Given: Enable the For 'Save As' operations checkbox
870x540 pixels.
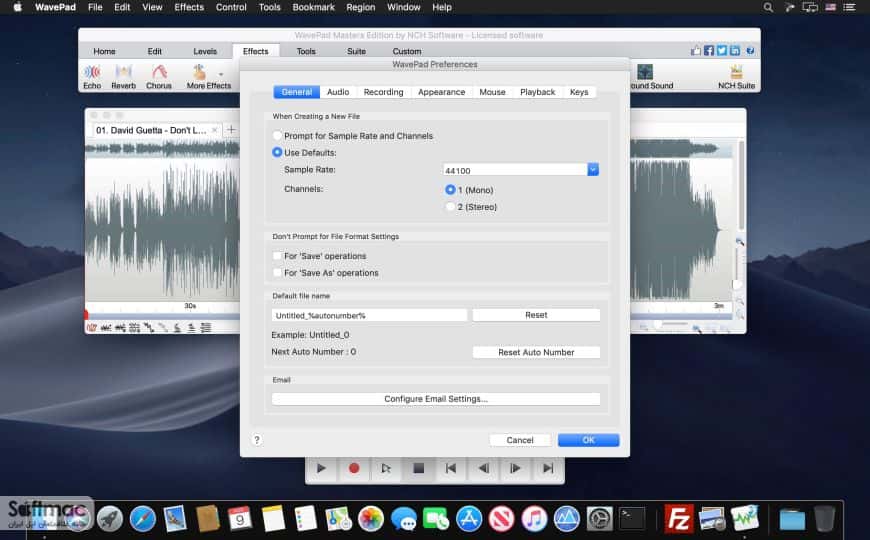Looking at the screenshot, I should (x=277, y=272).
